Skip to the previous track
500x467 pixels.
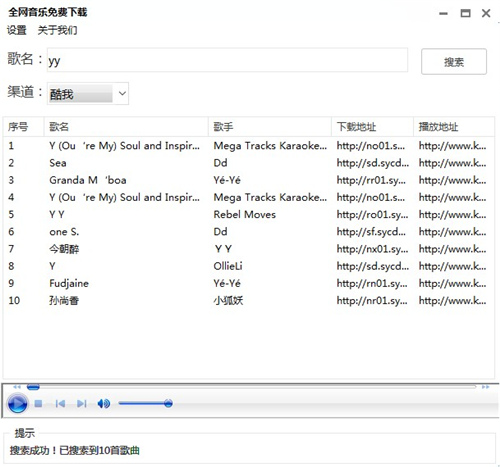pyautogui.click(x=60, y=404)
